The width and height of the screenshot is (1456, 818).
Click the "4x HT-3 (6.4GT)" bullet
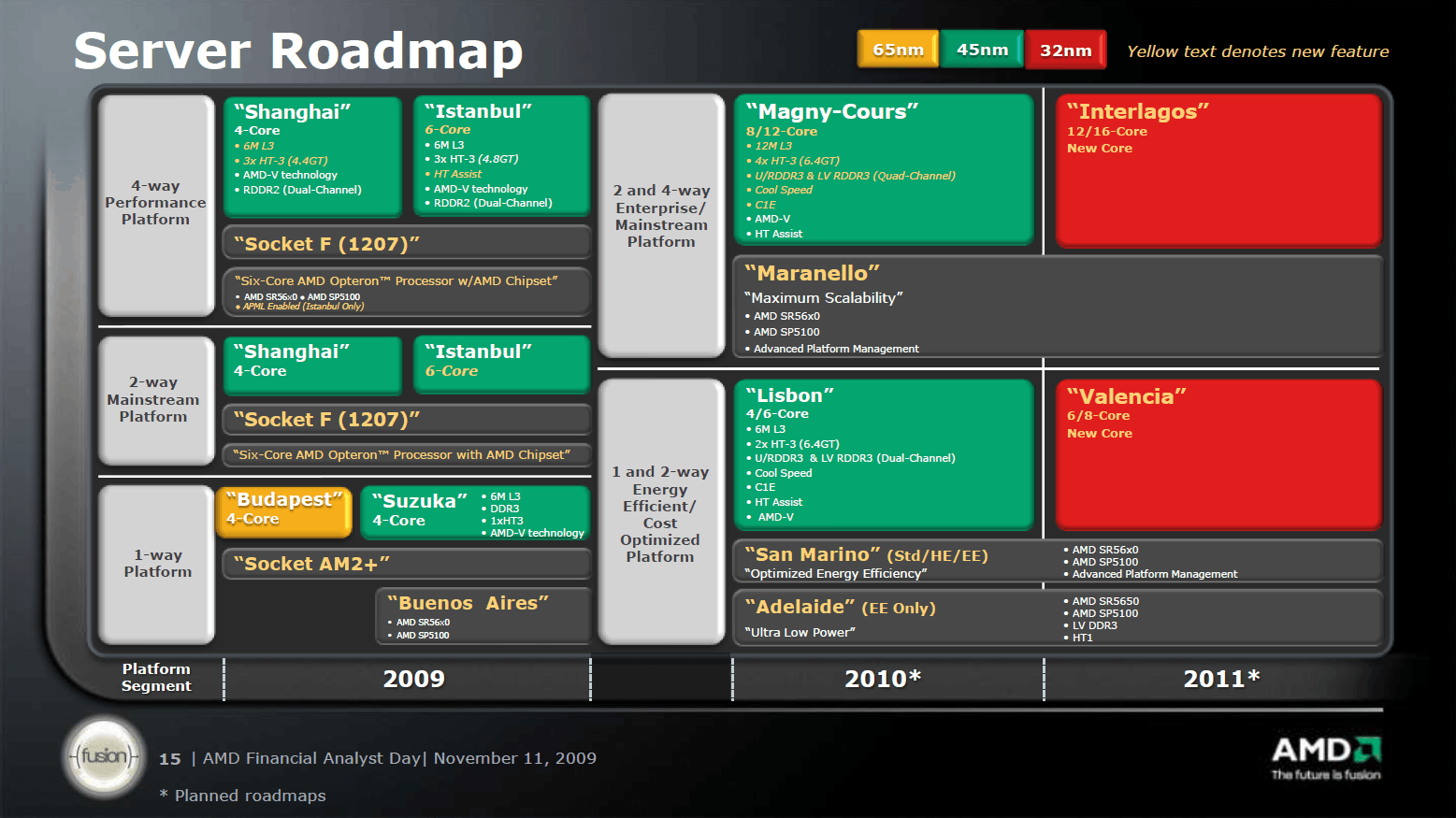click(x=797, y=161)
